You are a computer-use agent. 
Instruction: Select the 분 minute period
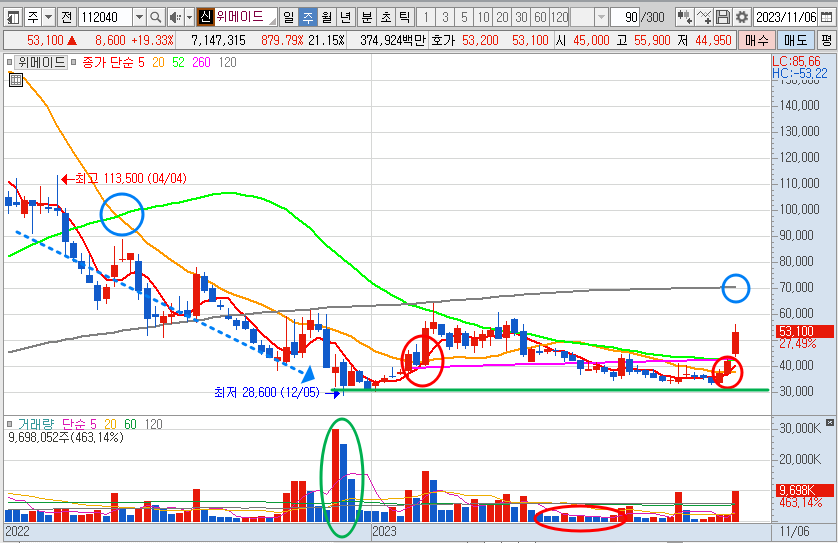pyautogui.click(x=367, y=18)
